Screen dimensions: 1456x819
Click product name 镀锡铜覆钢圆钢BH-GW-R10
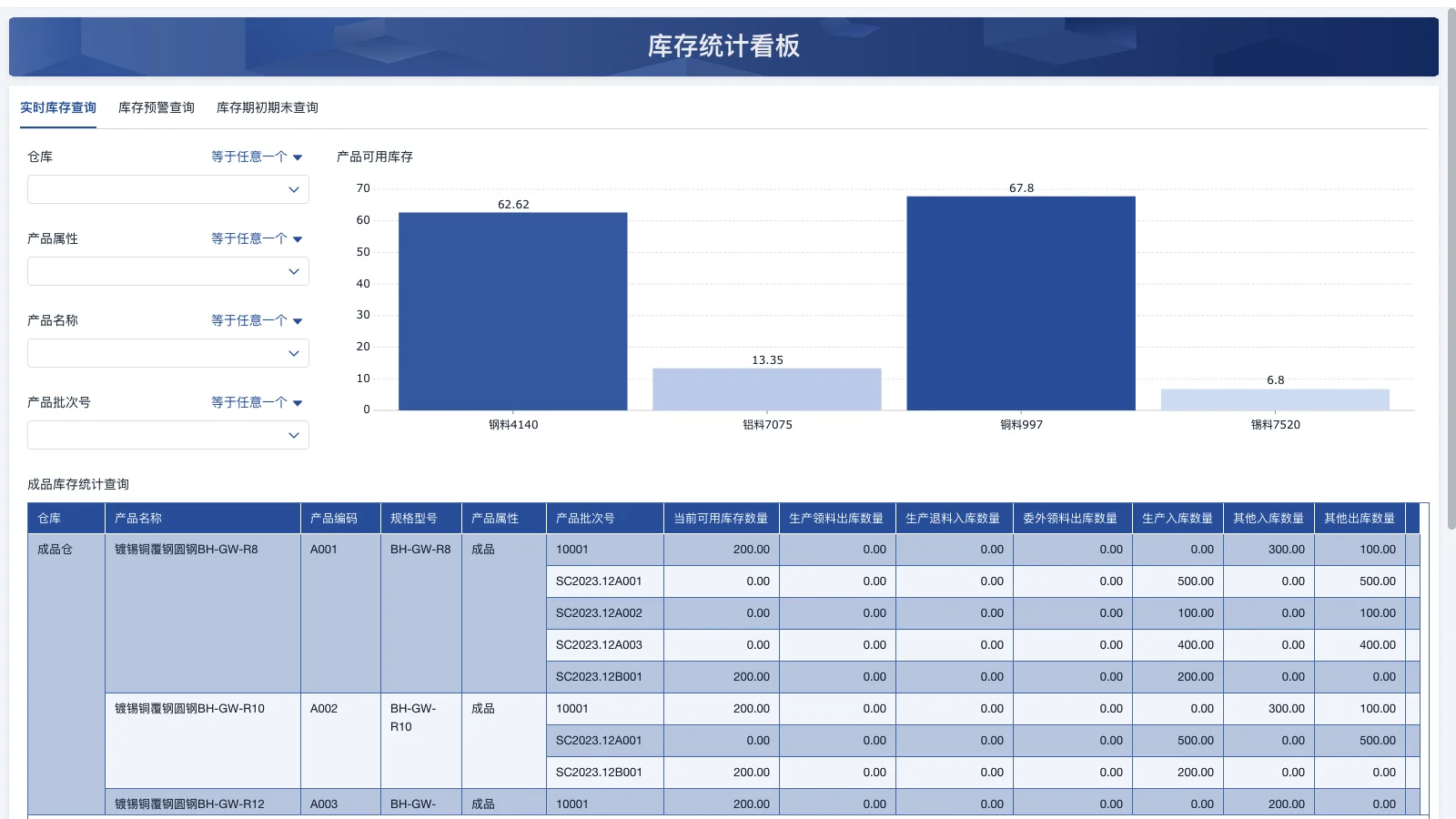(189, 708)
